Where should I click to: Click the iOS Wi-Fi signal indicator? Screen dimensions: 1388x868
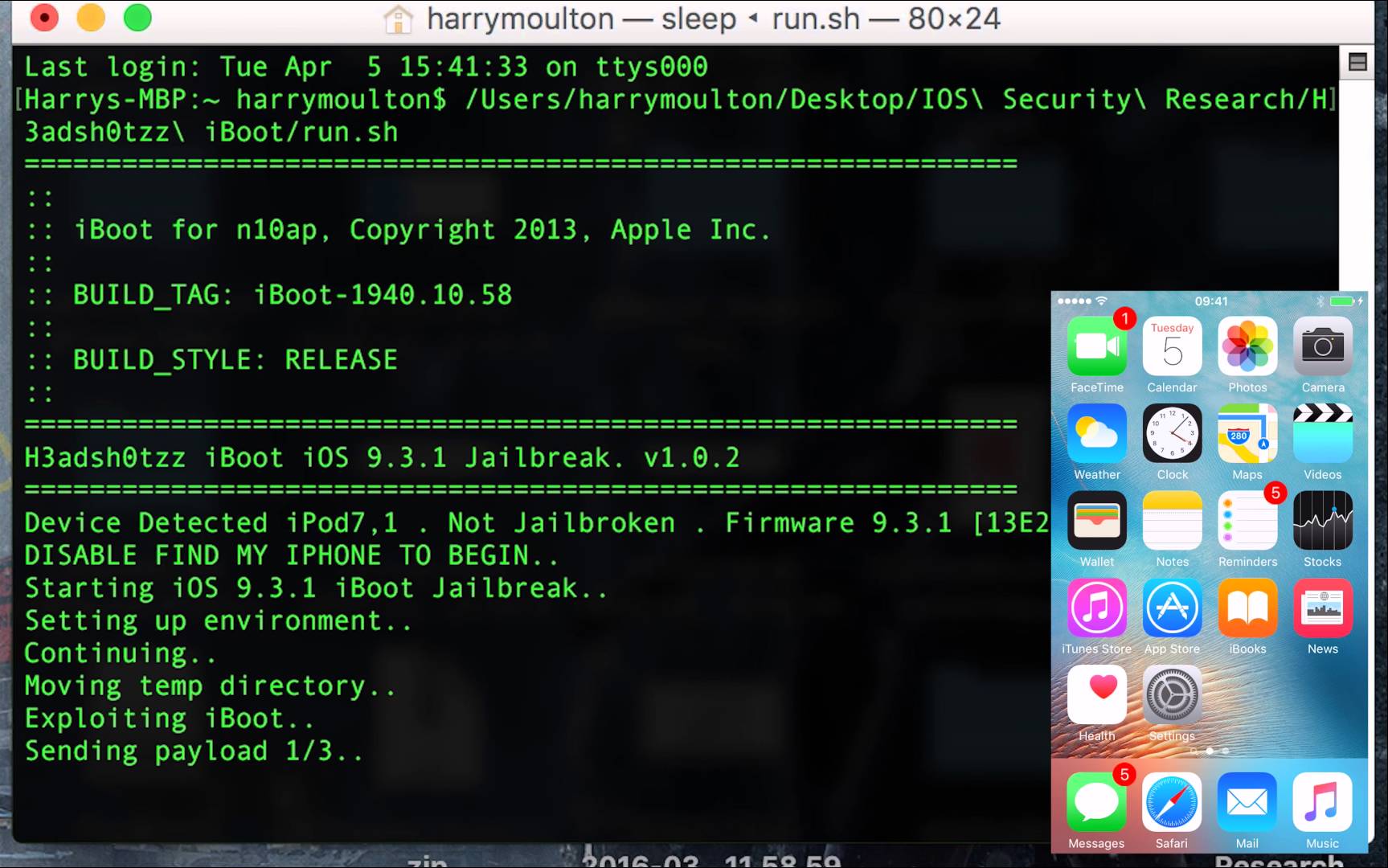[x=1101, y=301]
